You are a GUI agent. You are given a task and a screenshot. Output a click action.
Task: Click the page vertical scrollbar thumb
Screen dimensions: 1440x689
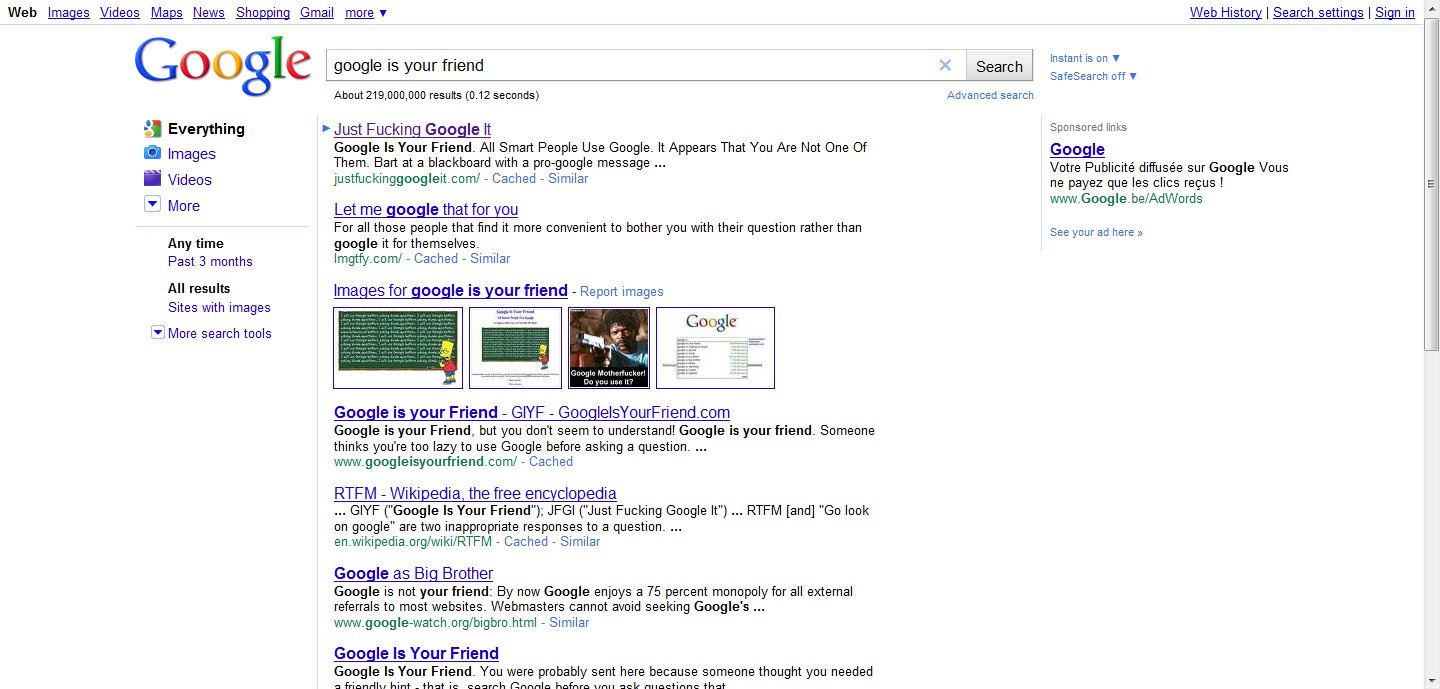1431,185
